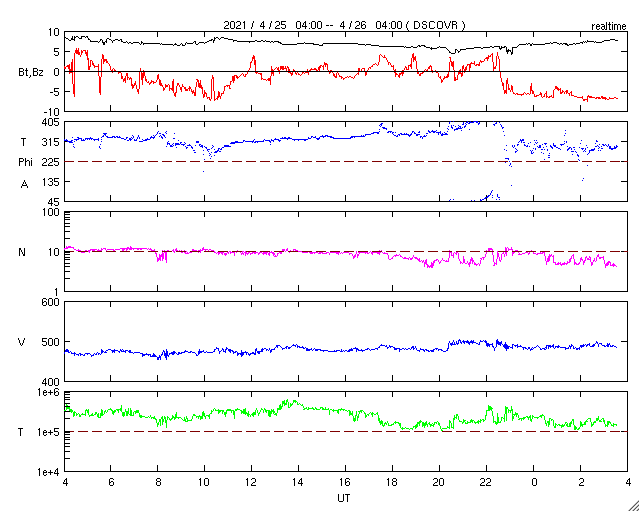The height and width of the screenshot is (512, 640).
Task: Click the '405' tick label on Phi panel
Action: (51, 122)
